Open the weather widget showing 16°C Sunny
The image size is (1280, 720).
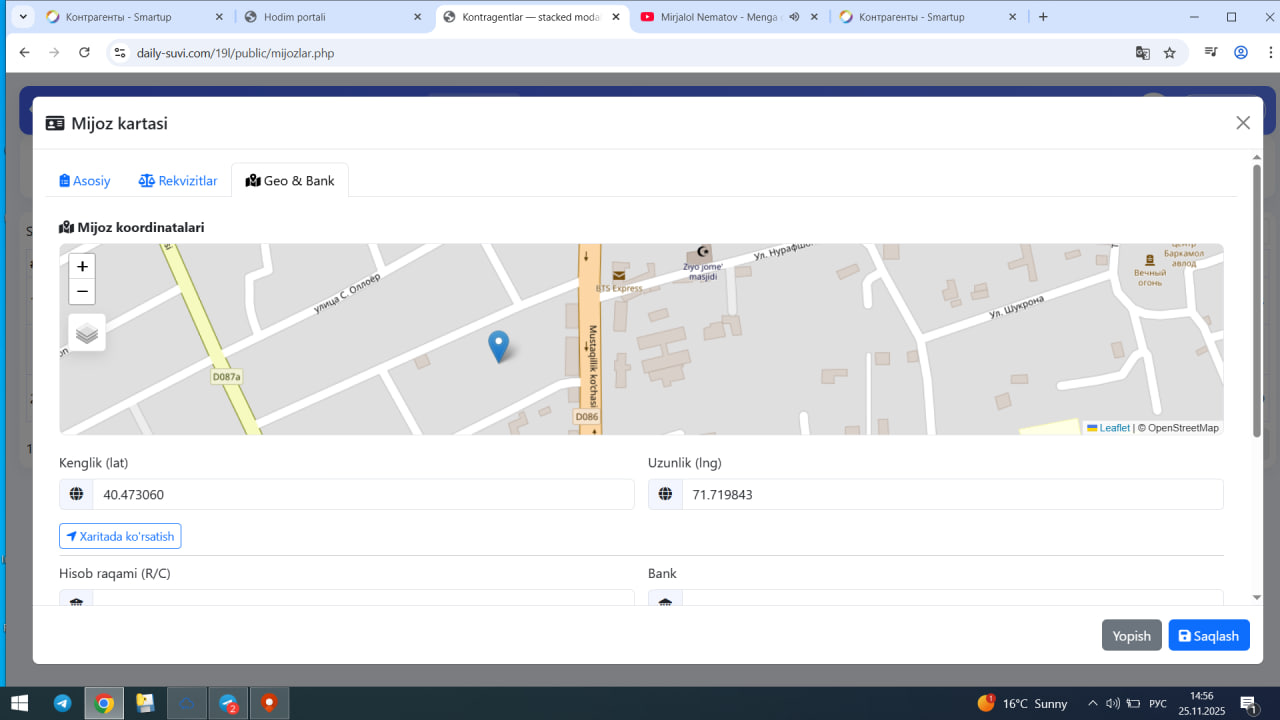click(x=1022, y=703)
